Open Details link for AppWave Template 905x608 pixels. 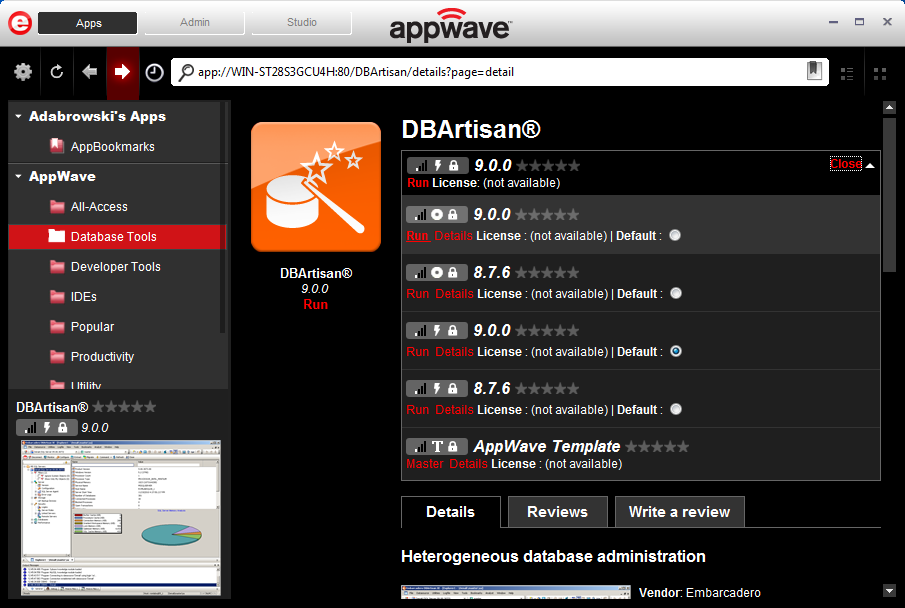click(x=468, y=464)
